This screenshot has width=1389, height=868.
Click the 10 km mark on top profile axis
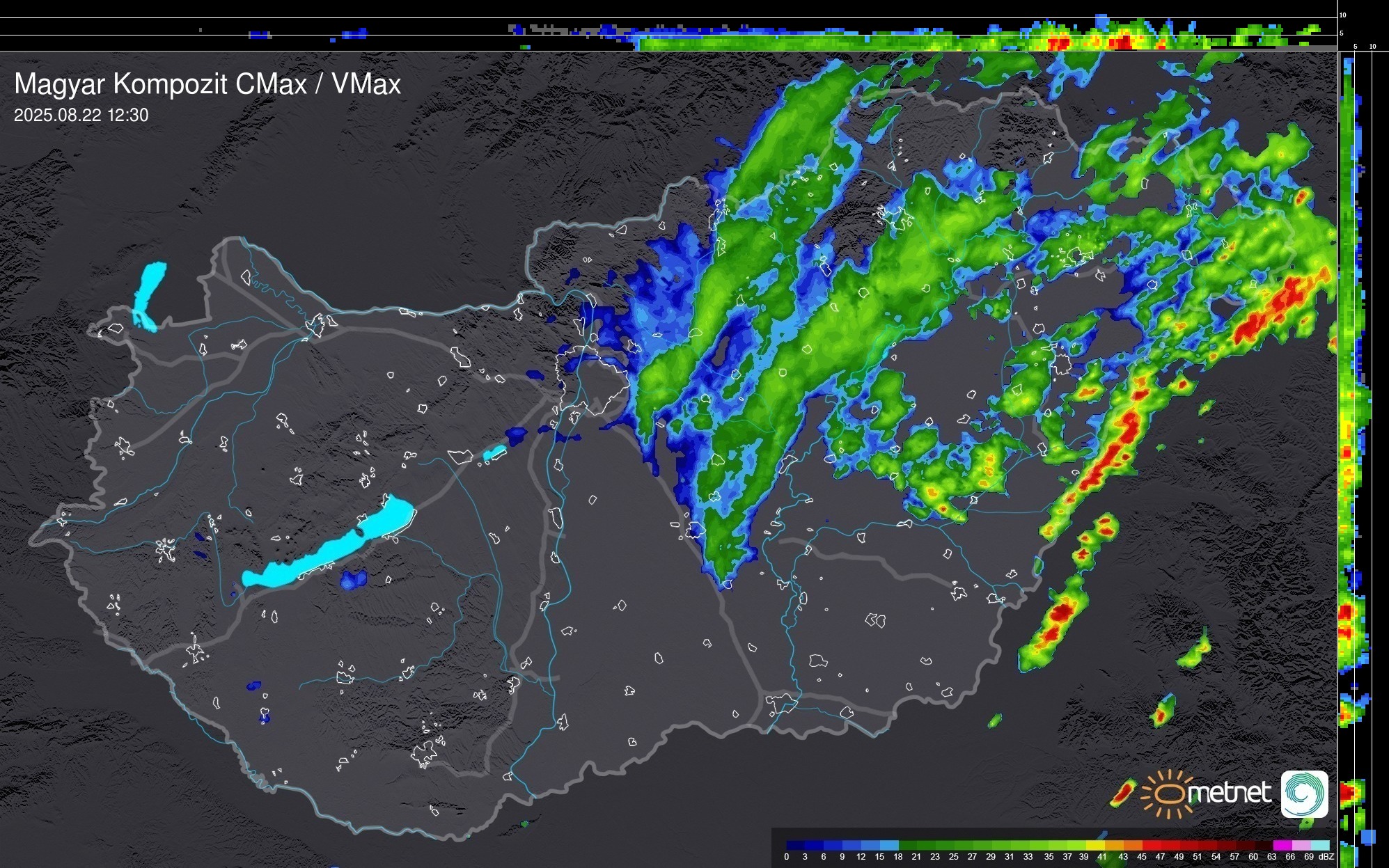coord(1343,15)
